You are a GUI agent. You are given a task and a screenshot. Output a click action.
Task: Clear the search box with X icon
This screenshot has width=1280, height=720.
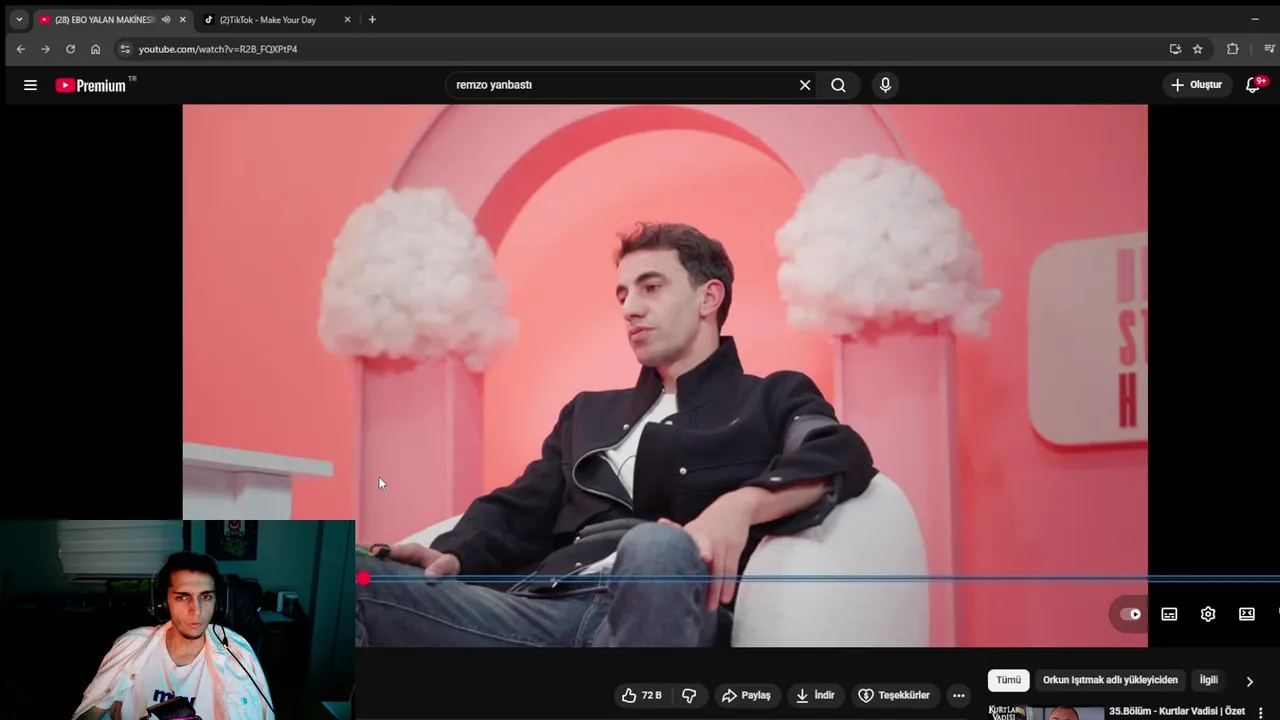(805, 85)
